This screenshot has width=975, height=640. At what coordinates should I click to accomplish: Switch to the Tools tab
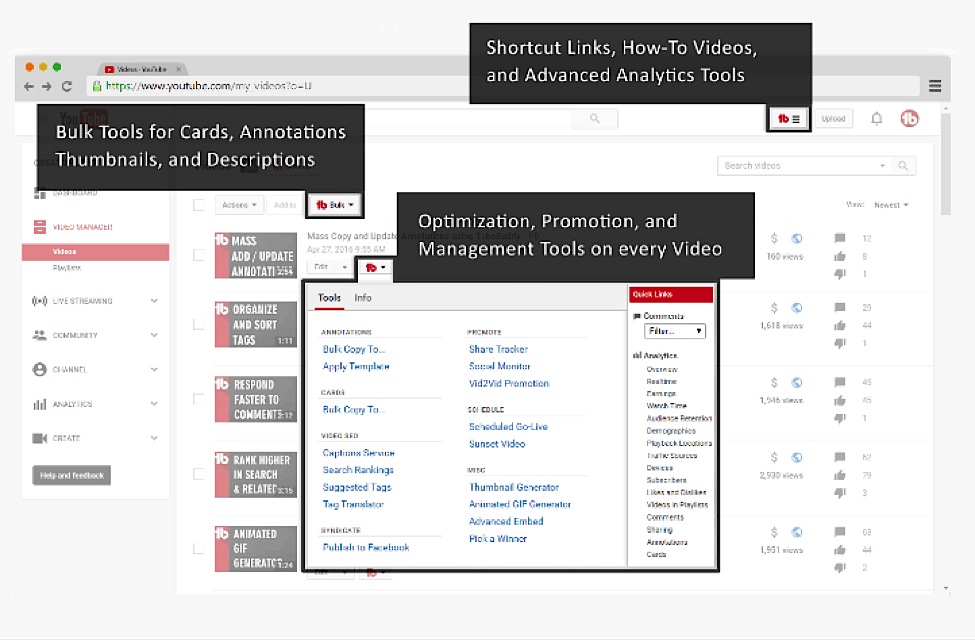329,298
